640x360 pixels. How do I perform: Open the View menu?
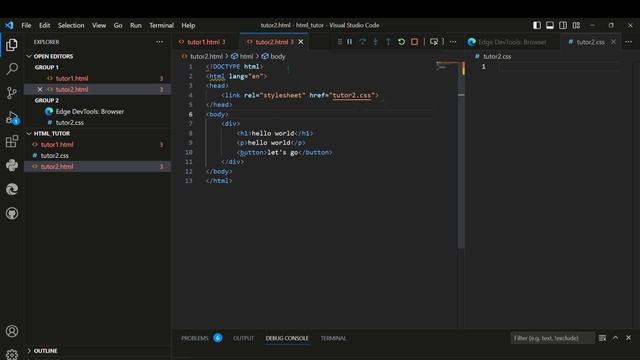tap(99, 25)
